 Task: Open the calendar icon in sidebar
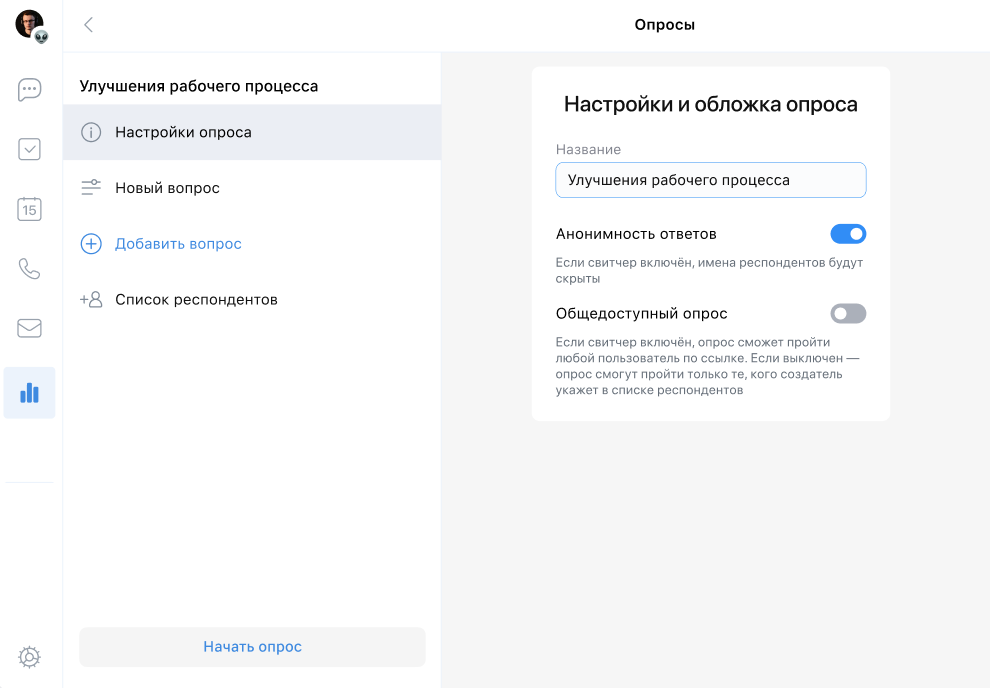pyautogui.click(x=30, y=209)
